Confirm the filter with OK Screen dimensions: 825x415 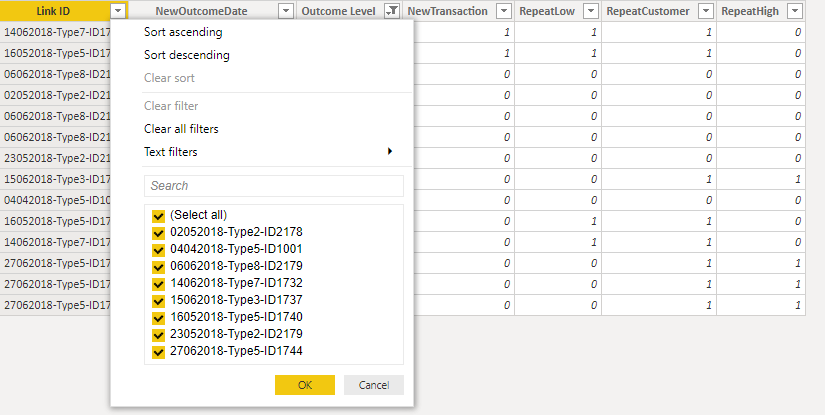(305, 385)
